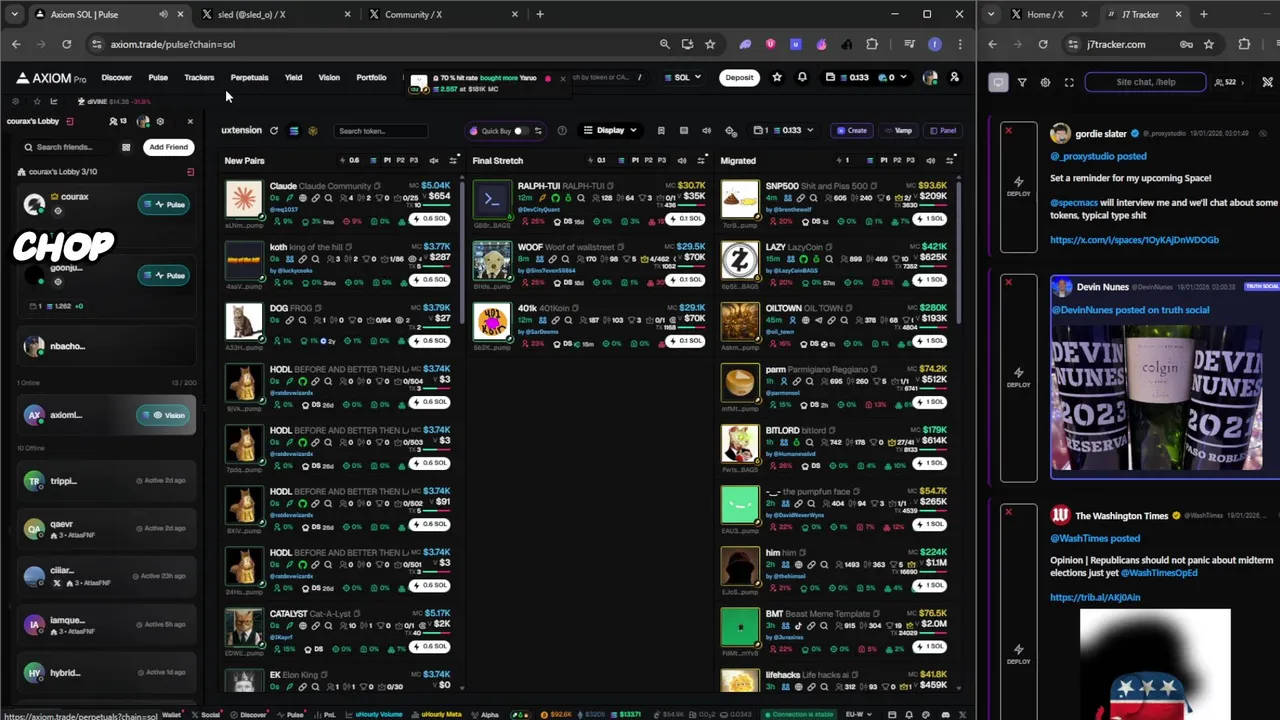
Task: Select the Solana chain icon beside uxtension
Action: (x=294, y=131)
